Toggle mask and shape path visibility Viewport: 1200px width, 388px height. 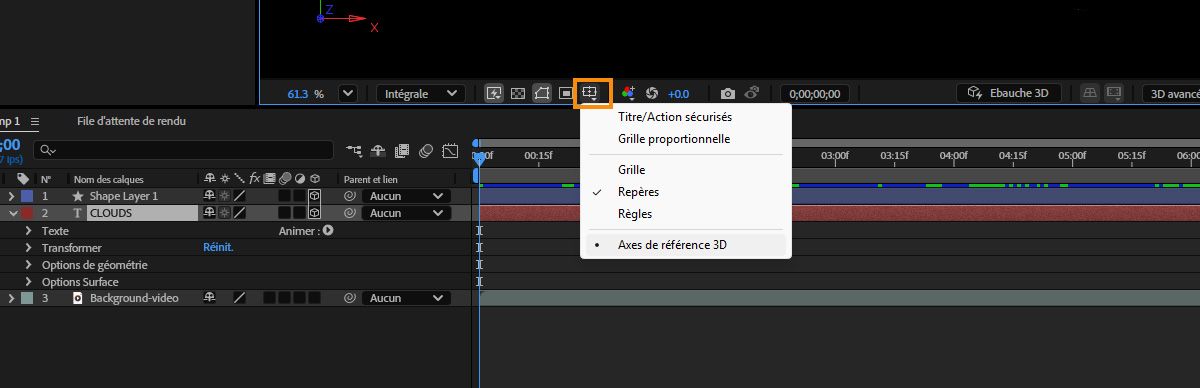pos(542,93)
